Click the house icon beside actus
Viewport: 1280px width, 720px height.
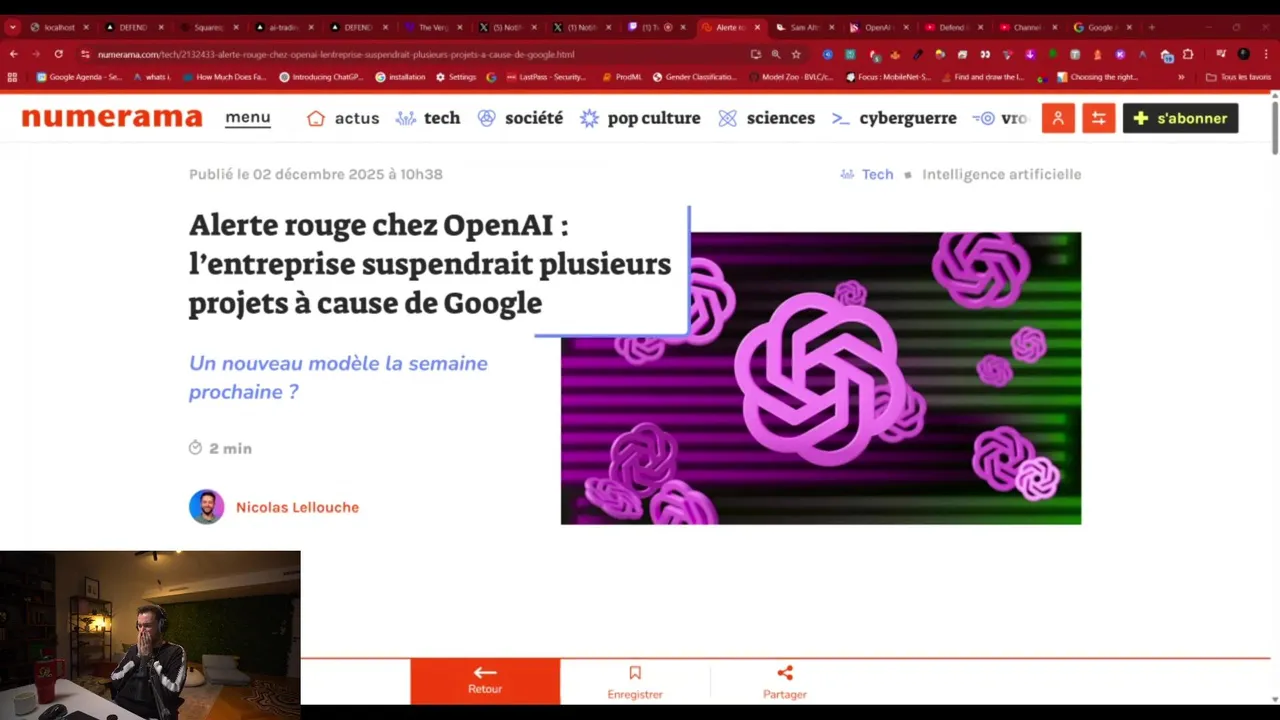(x=316, y=118)
